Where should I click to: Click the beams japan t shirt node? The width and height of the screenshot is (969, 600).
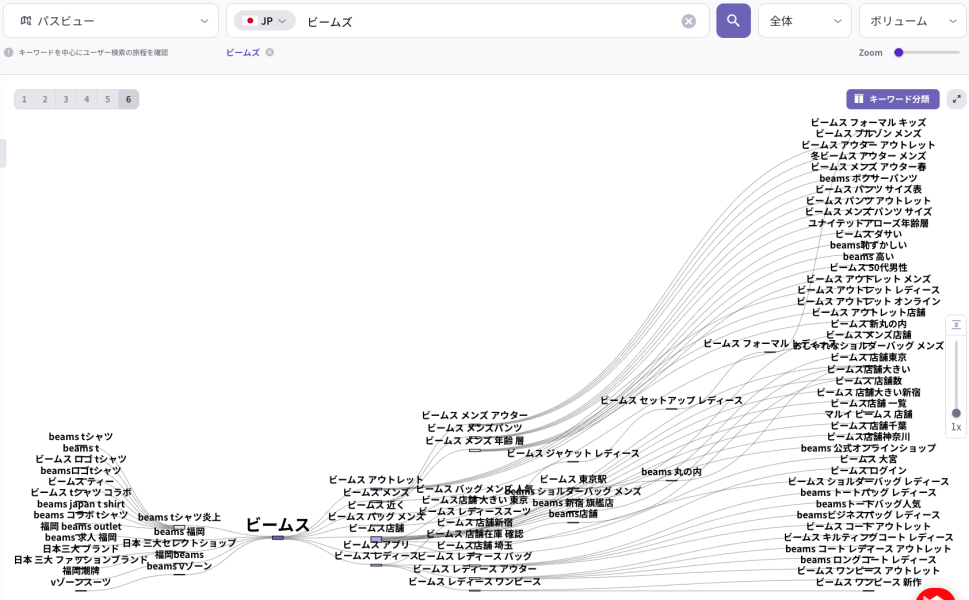[81, 504]
